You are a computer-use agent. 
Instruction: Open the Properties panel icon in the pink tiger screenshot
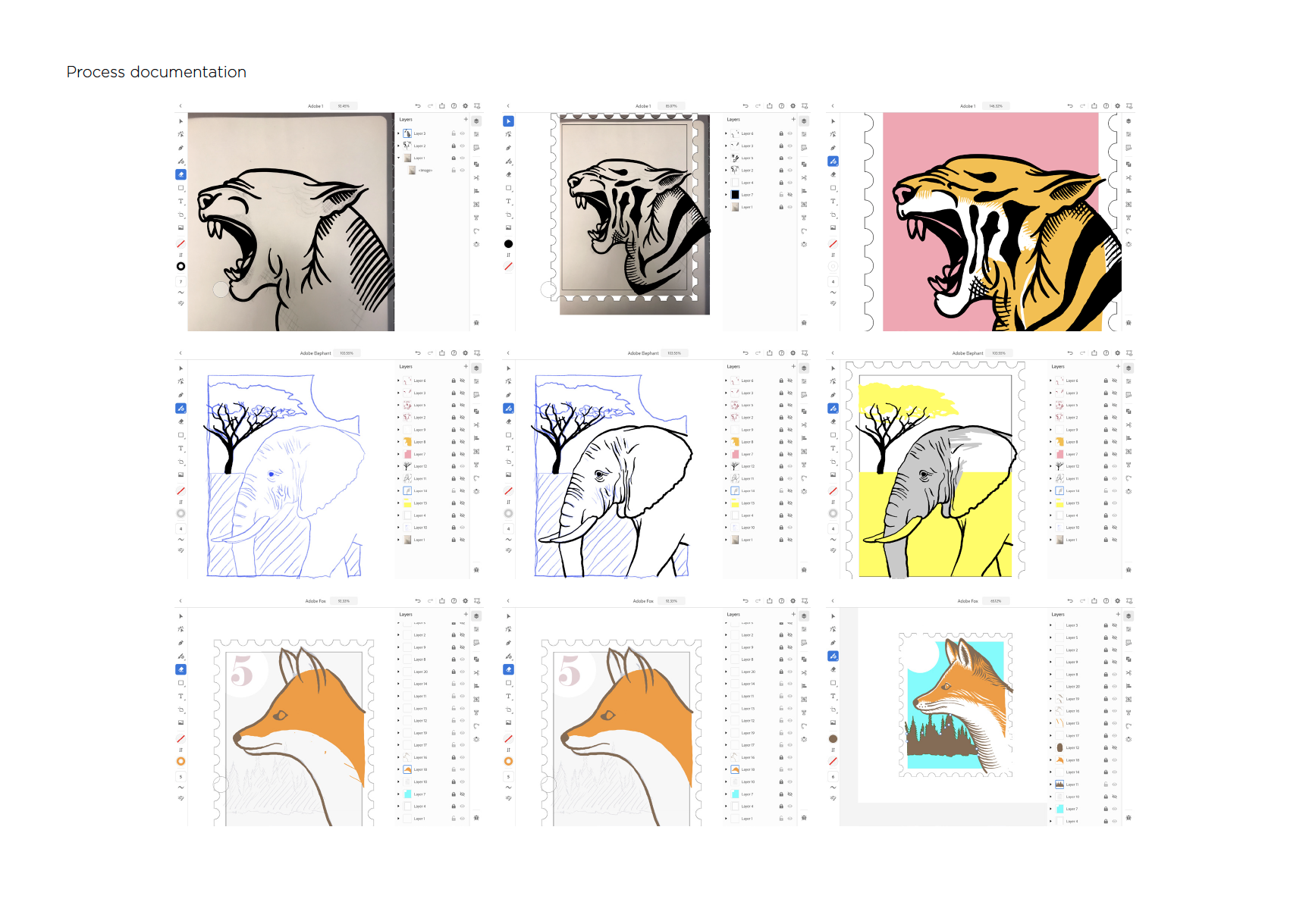point(1129,135)
